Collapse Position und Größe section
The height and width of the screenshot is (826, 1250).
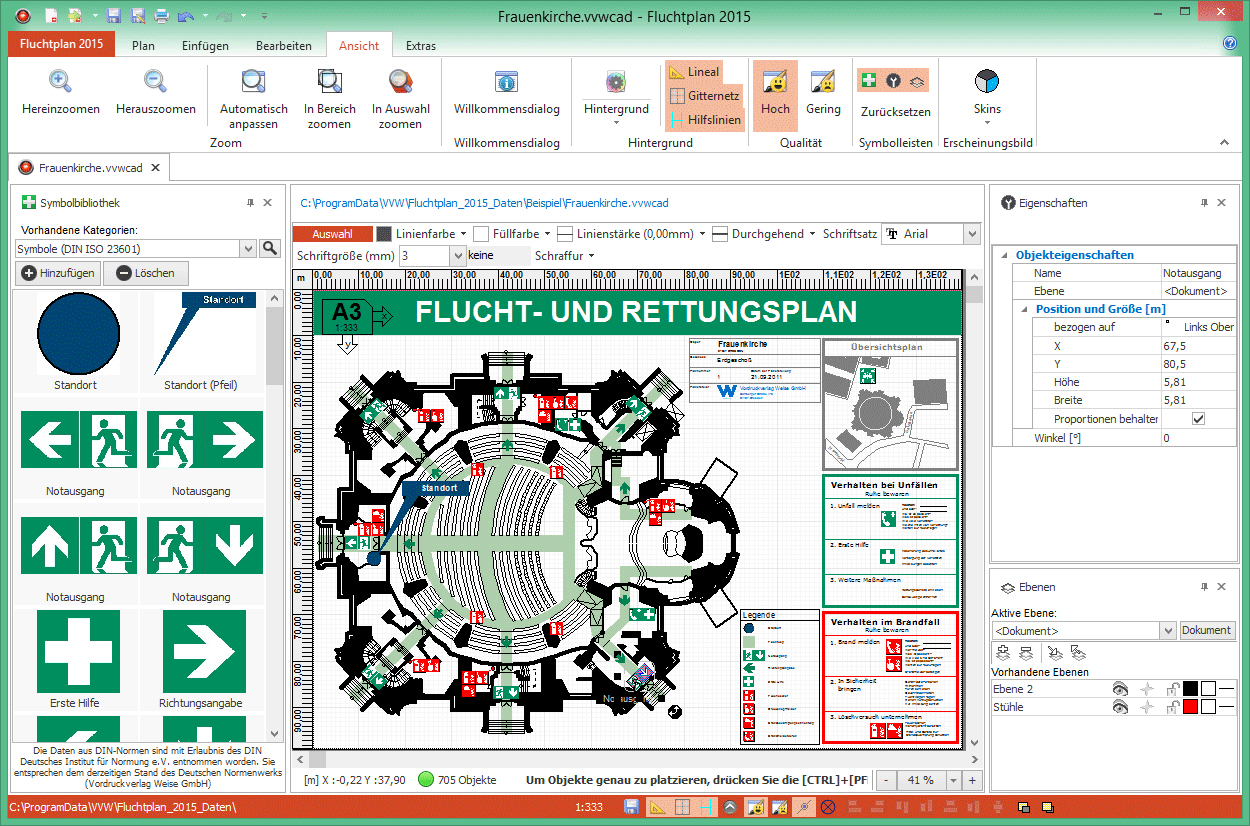1024,309
